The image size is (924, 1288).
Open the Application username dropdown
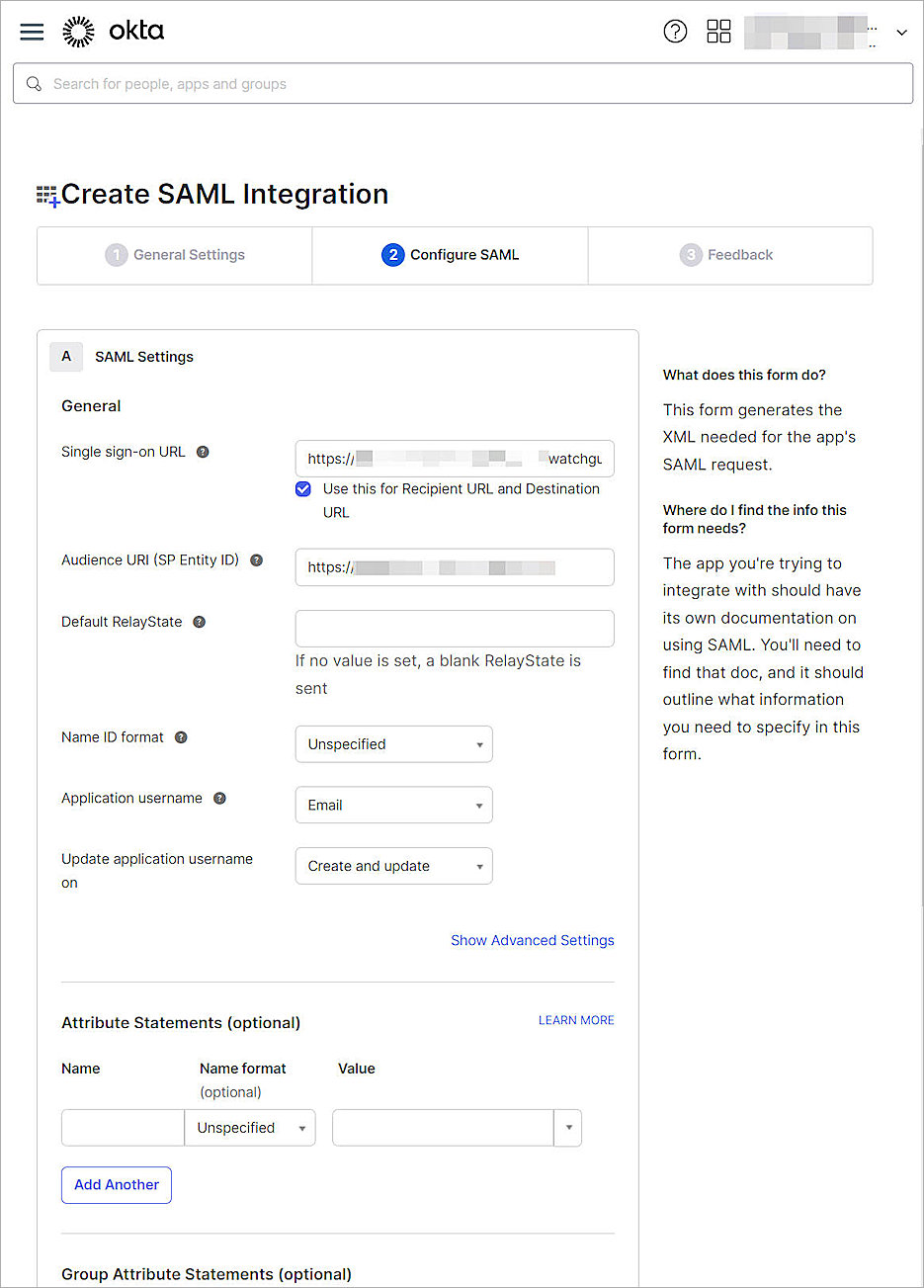[x=393, y=805]
